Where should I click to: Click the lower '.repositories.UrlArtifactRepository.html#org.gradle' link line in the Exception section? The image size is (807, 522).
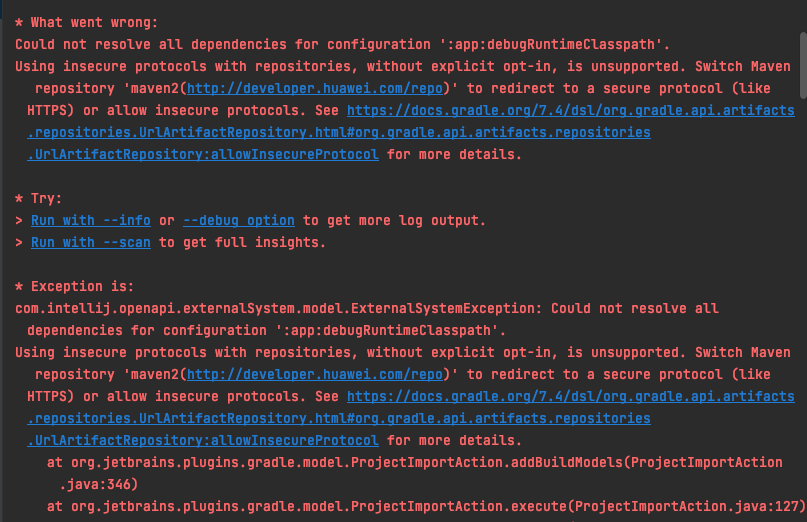click(x=339, y=419)
